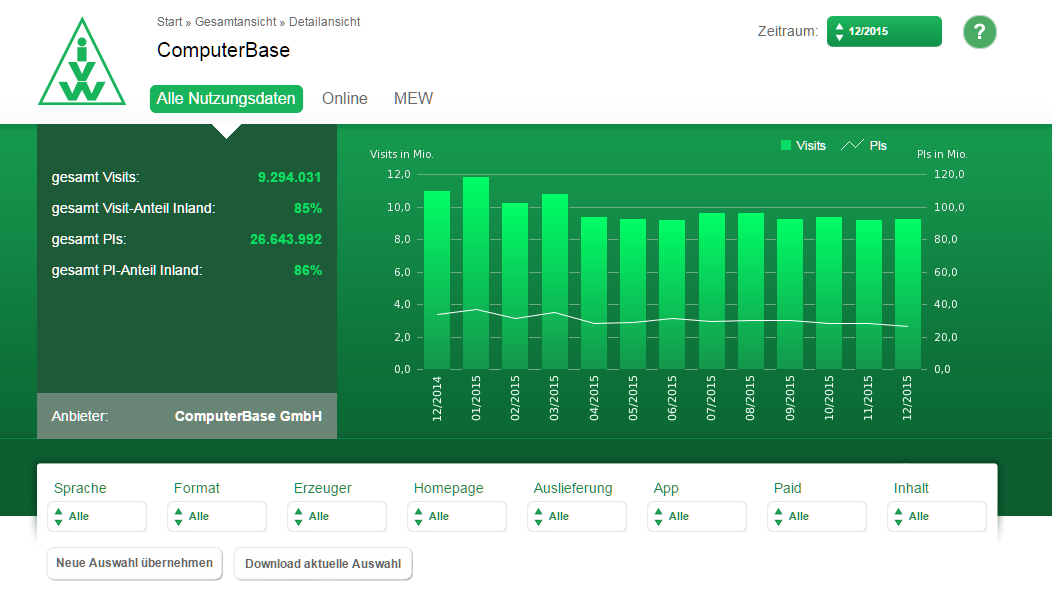Click the 09/2015 visits bar
This screenshot has height=594, width=1052.
(790, 294)
